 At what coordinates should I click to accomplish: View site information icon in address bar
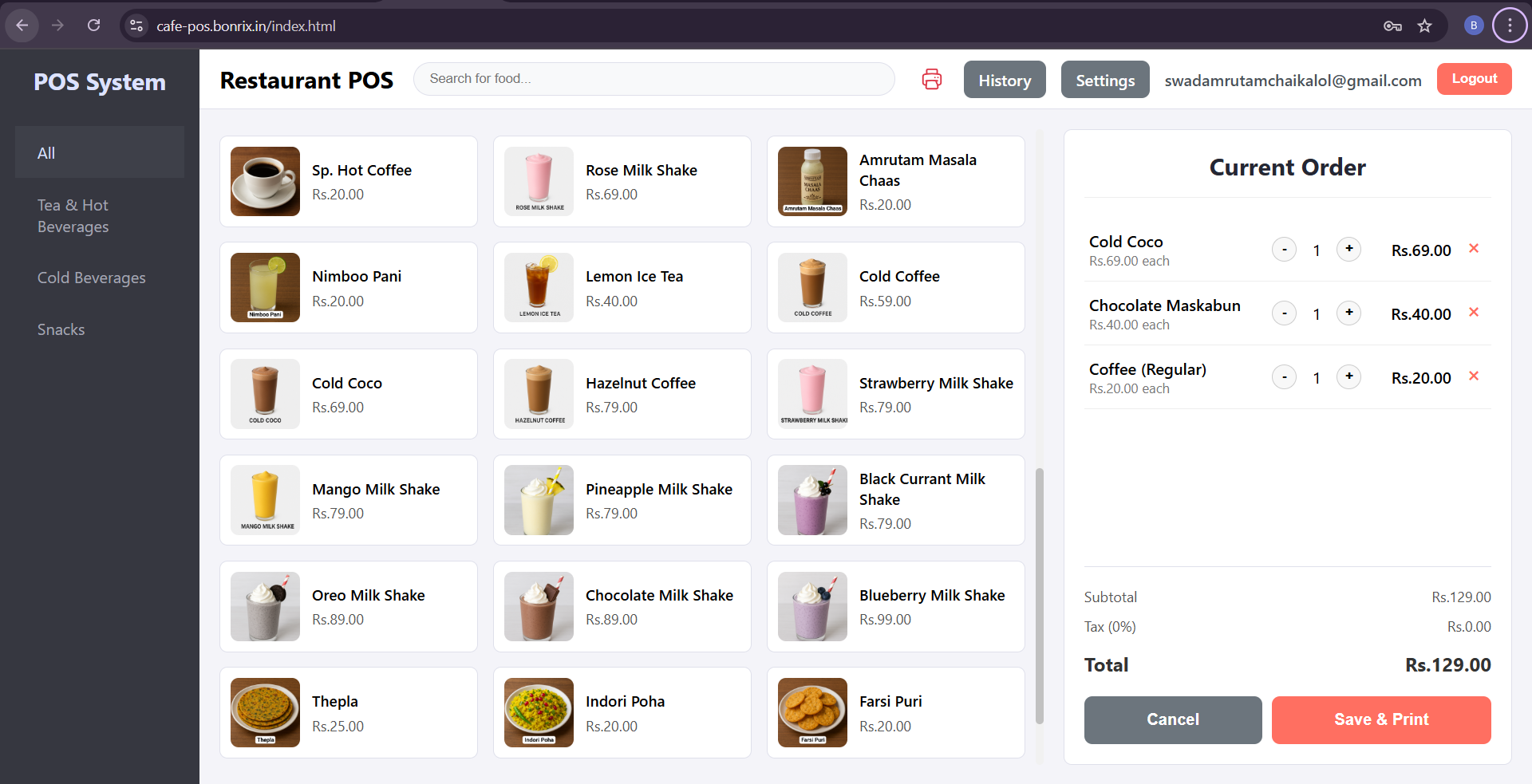(x=136, y=26)
